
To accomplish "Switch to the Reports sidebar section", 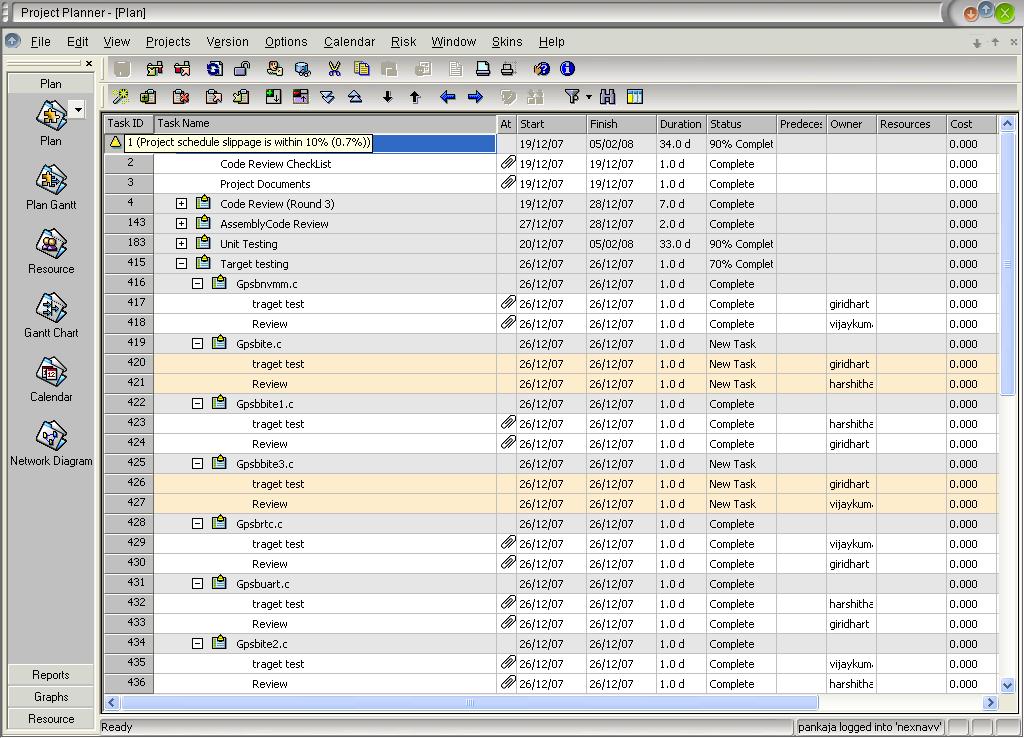I will pos(51,675).
